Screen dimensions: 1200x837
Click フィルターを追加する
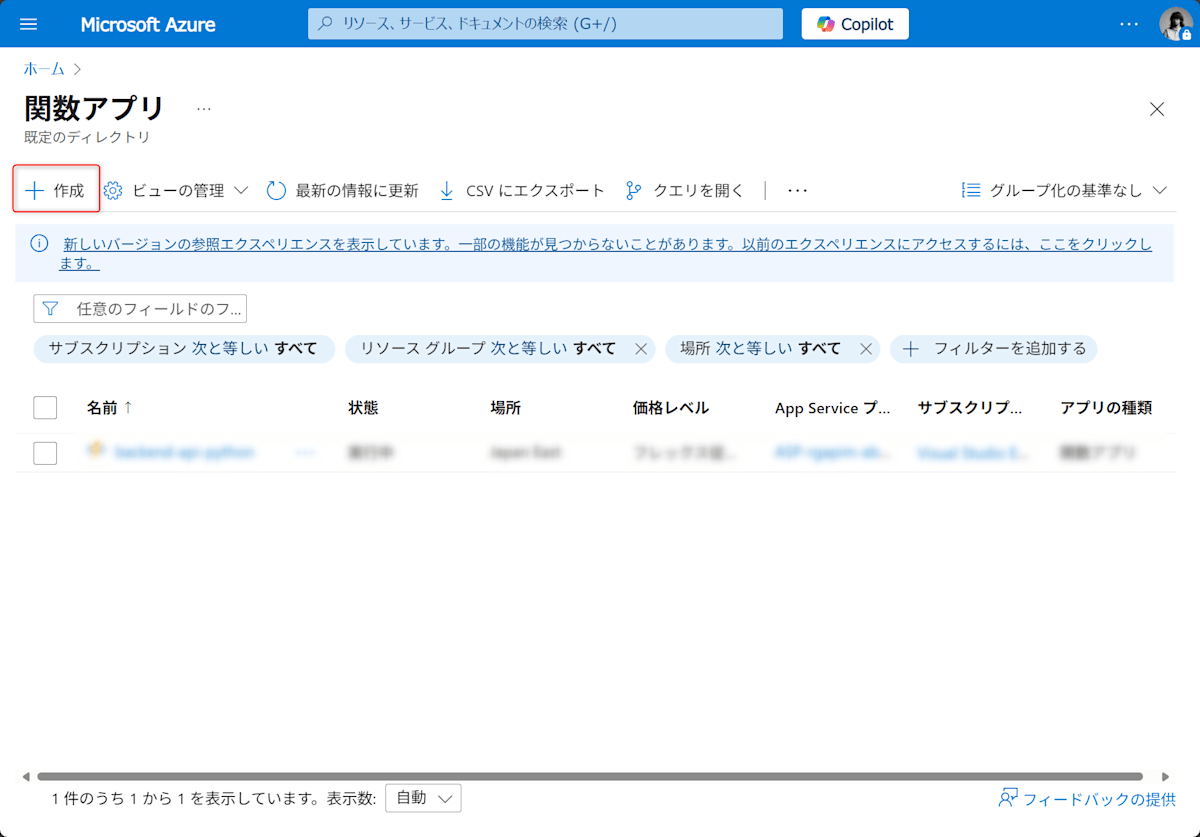(994, 348)
